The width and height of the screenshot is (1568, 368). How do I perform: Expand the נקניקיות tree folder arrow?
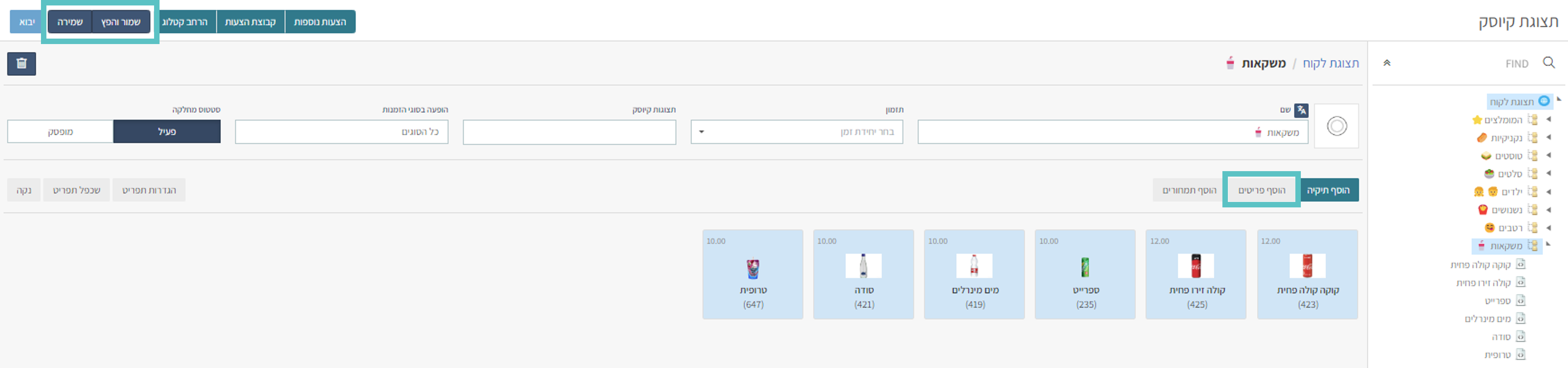[x=1548, y=138]
